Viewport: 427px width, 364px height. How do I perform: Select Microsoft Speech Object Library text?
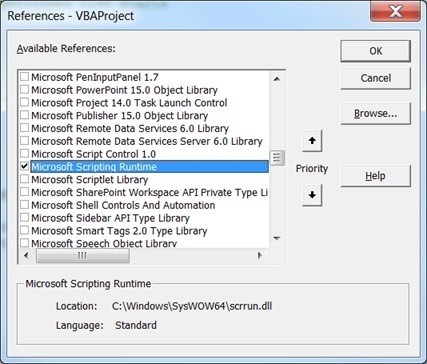[x=104, y=243]
